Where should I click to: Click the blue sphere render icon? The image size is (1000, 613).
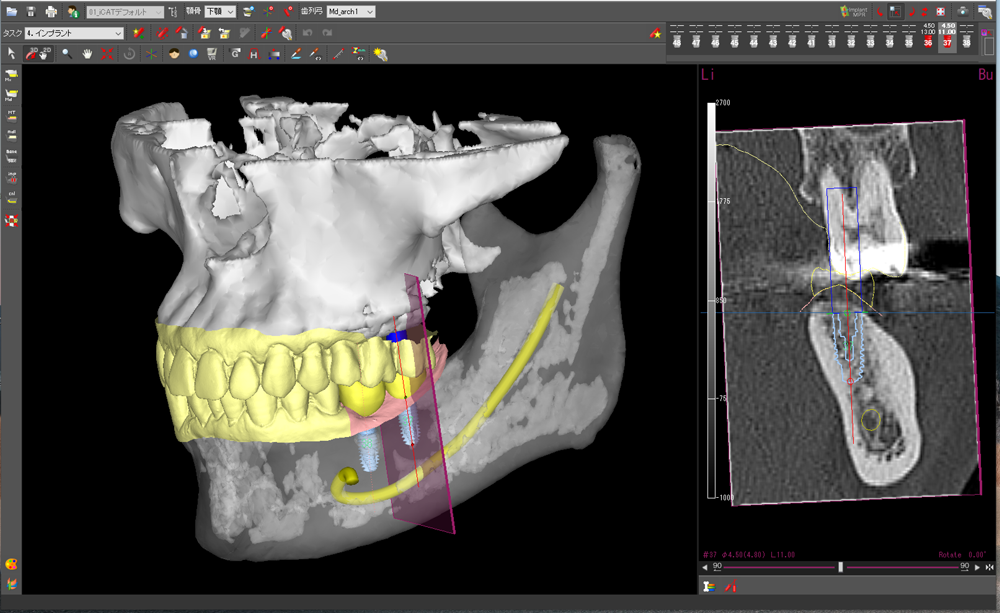pyautogui.click(x=193, y=54)
